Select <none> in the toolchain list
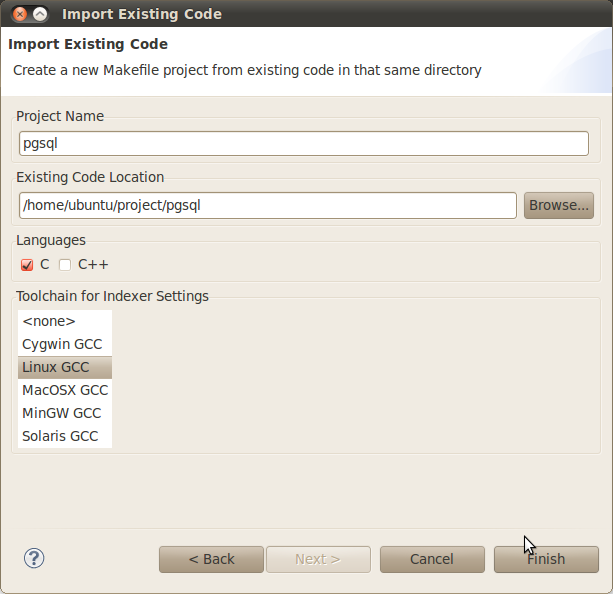Viewport: 613px width, 594px height. pos(49,321)
